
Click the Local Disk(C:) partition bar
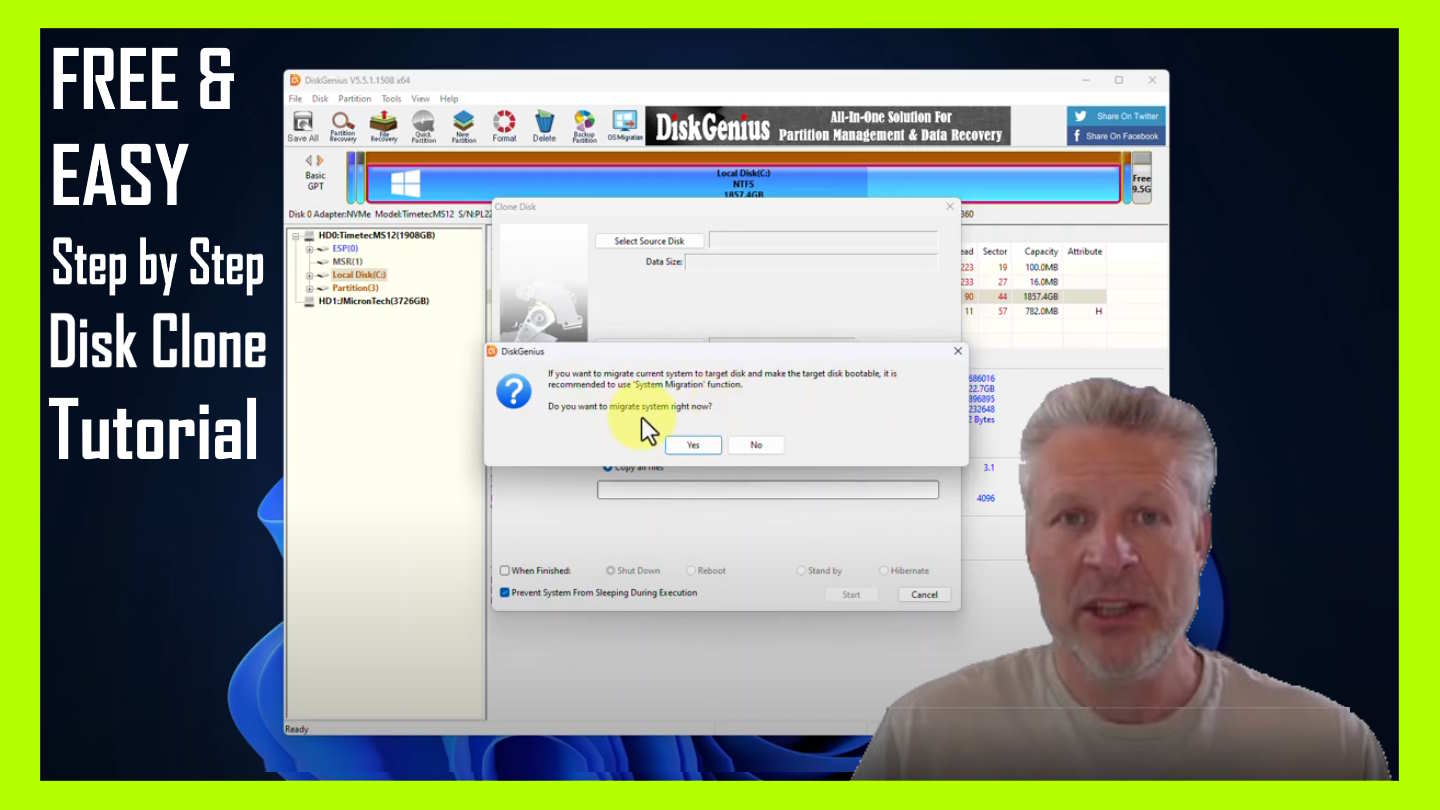click(742, 184)
